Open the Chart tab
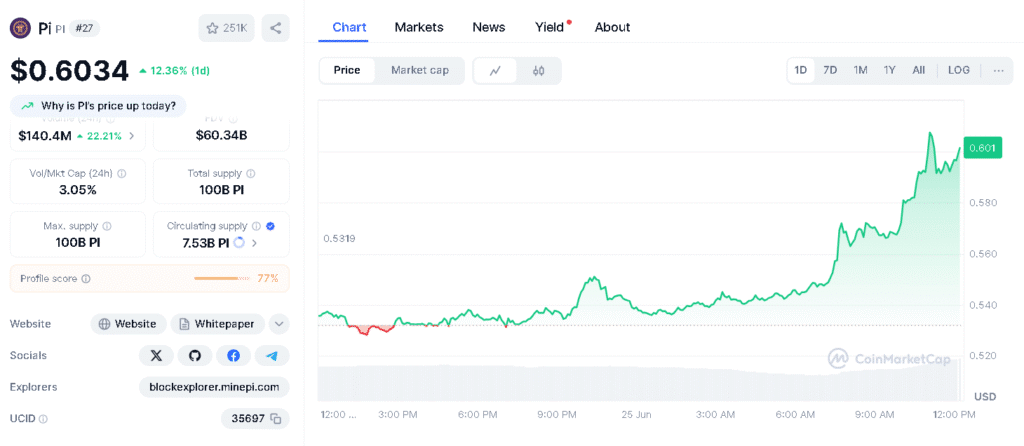Image resolution: width=1024 pixels, height=446 pixels. pos(349,27)
